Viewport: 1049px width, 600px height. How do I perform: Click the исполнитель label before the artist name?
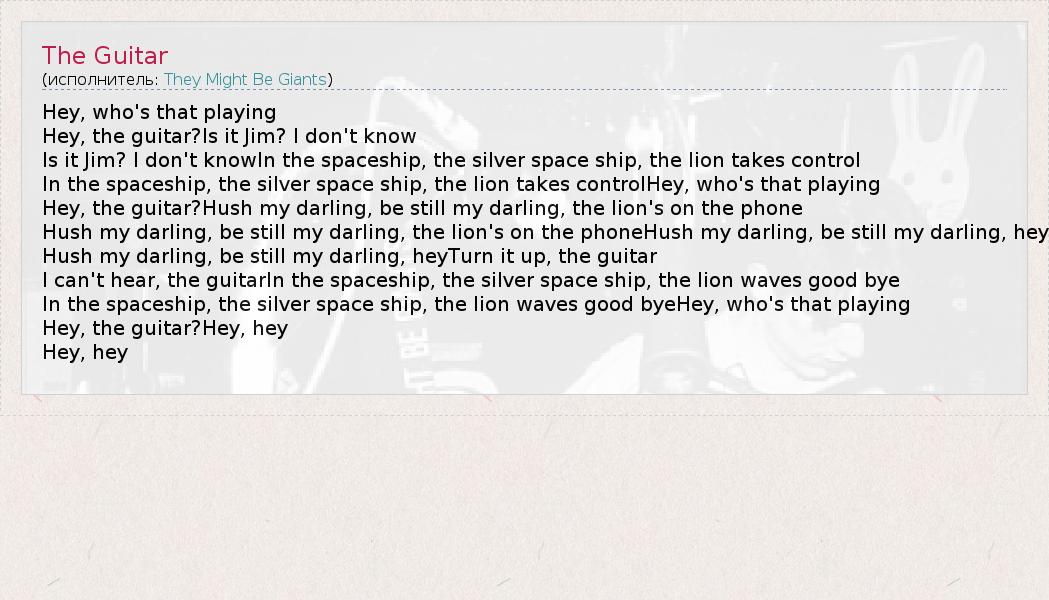pyautogui.click(x=102, y=79)
